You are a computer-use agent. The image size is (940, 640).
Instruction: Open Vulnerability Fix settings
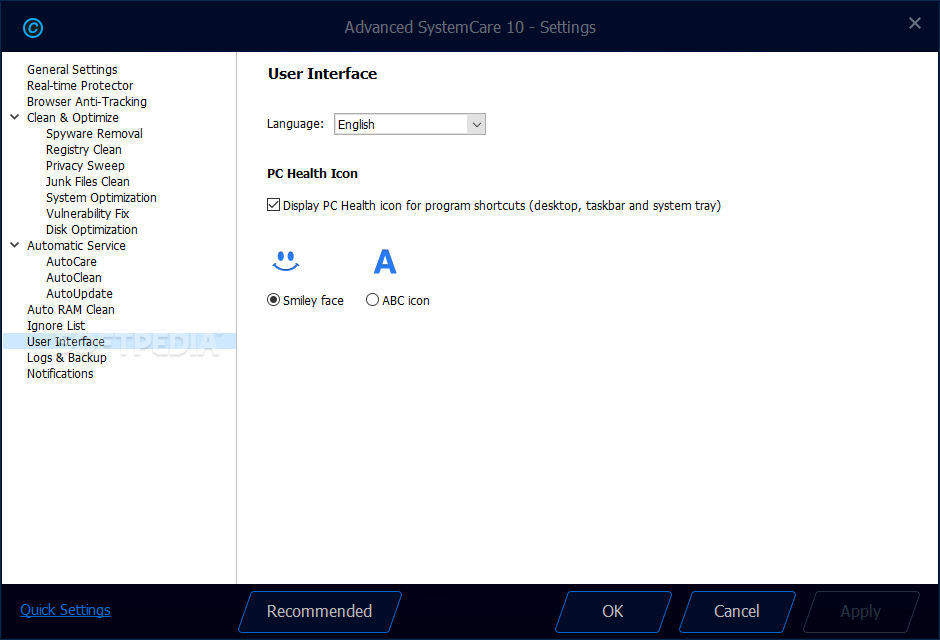88,213
